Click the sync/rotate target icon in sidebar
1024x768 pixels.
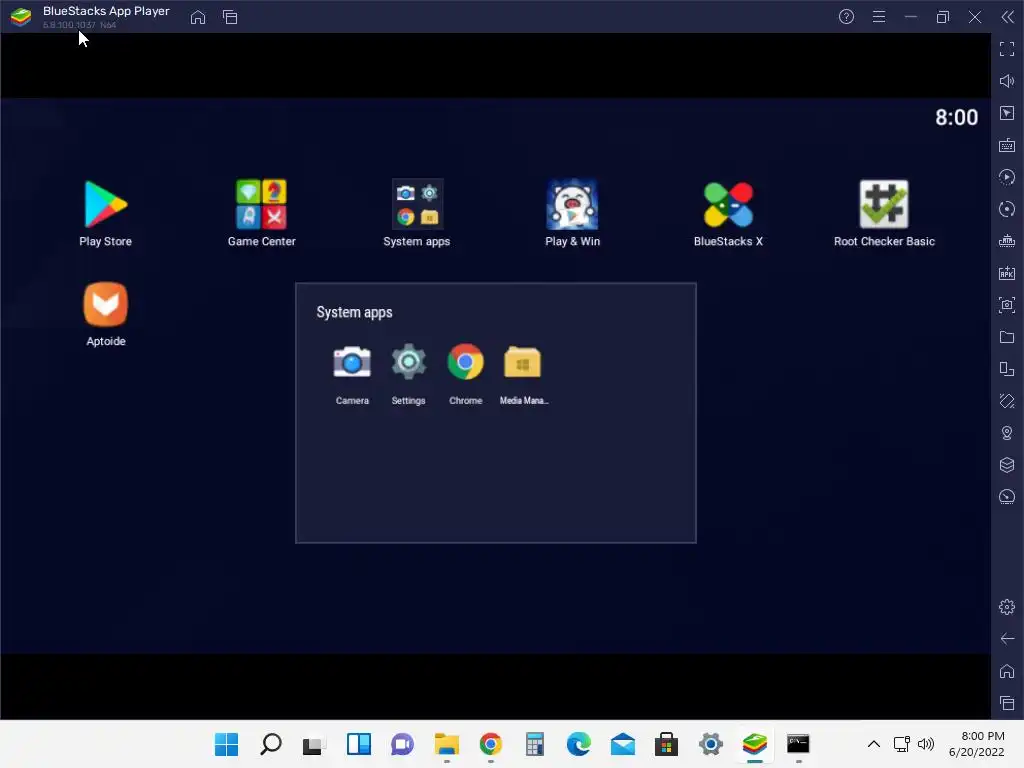click(1007, 209)
